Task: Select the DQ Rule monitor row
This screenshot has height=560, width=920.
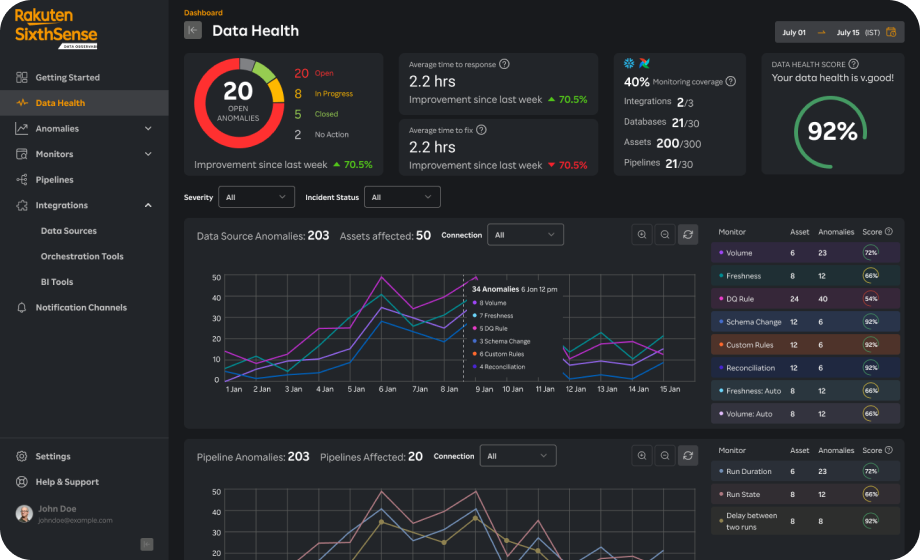Action: [805, 299]
